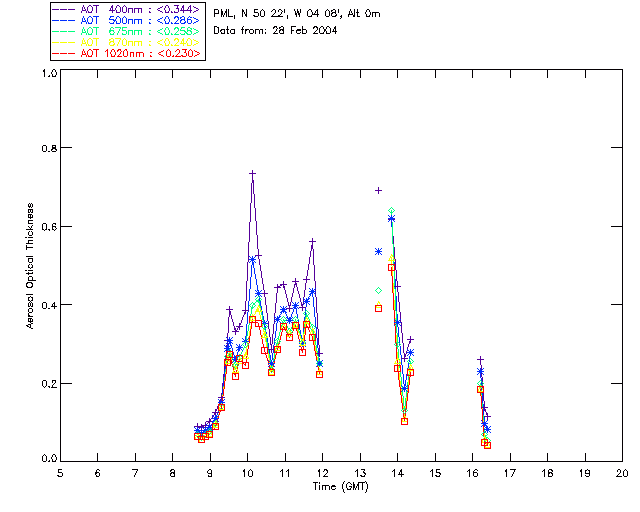Click the 0.0 tick label on y-axis

[x=47, y=460]
